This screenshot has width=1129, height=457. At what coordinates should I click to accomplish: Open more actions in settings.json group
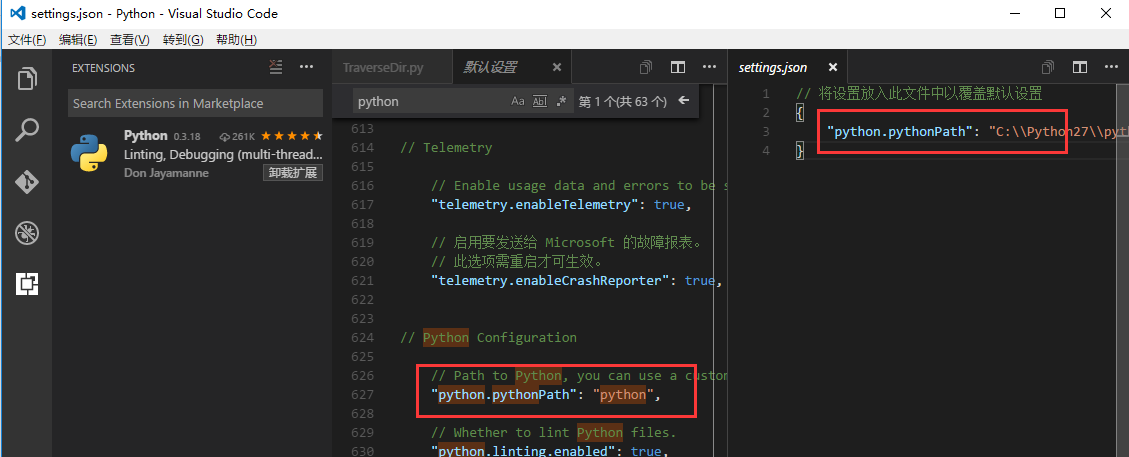click(1111, 67)
